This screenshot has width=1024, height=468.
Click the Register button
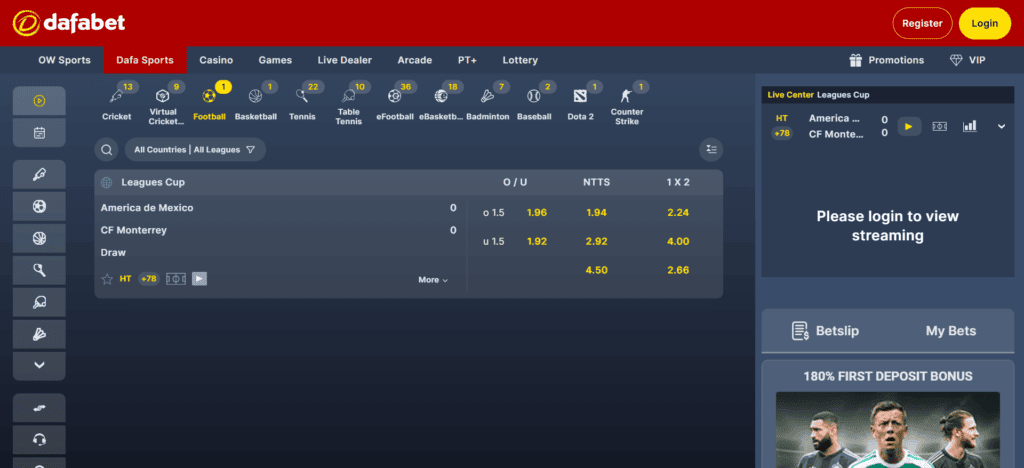click(x=922, y=23)
